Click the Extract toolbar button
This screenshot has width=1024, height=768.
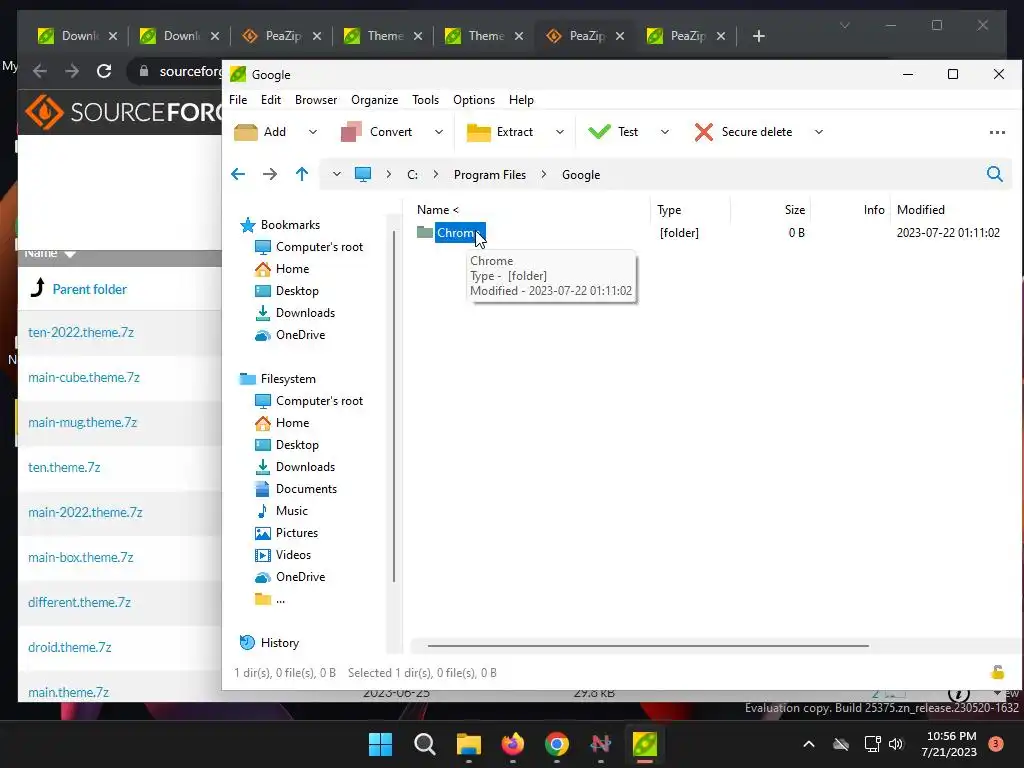coord(500,132)
